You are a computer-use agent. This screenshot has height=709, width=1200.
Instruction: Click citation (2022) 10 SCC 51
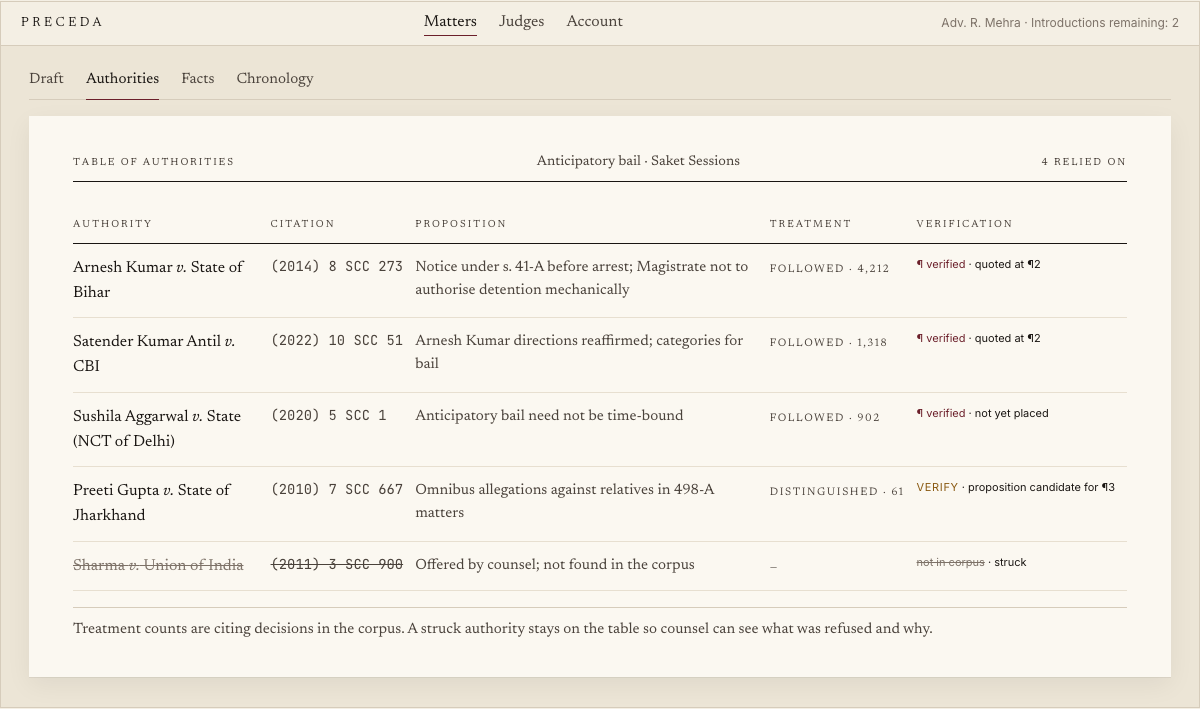tap(337, 341)
